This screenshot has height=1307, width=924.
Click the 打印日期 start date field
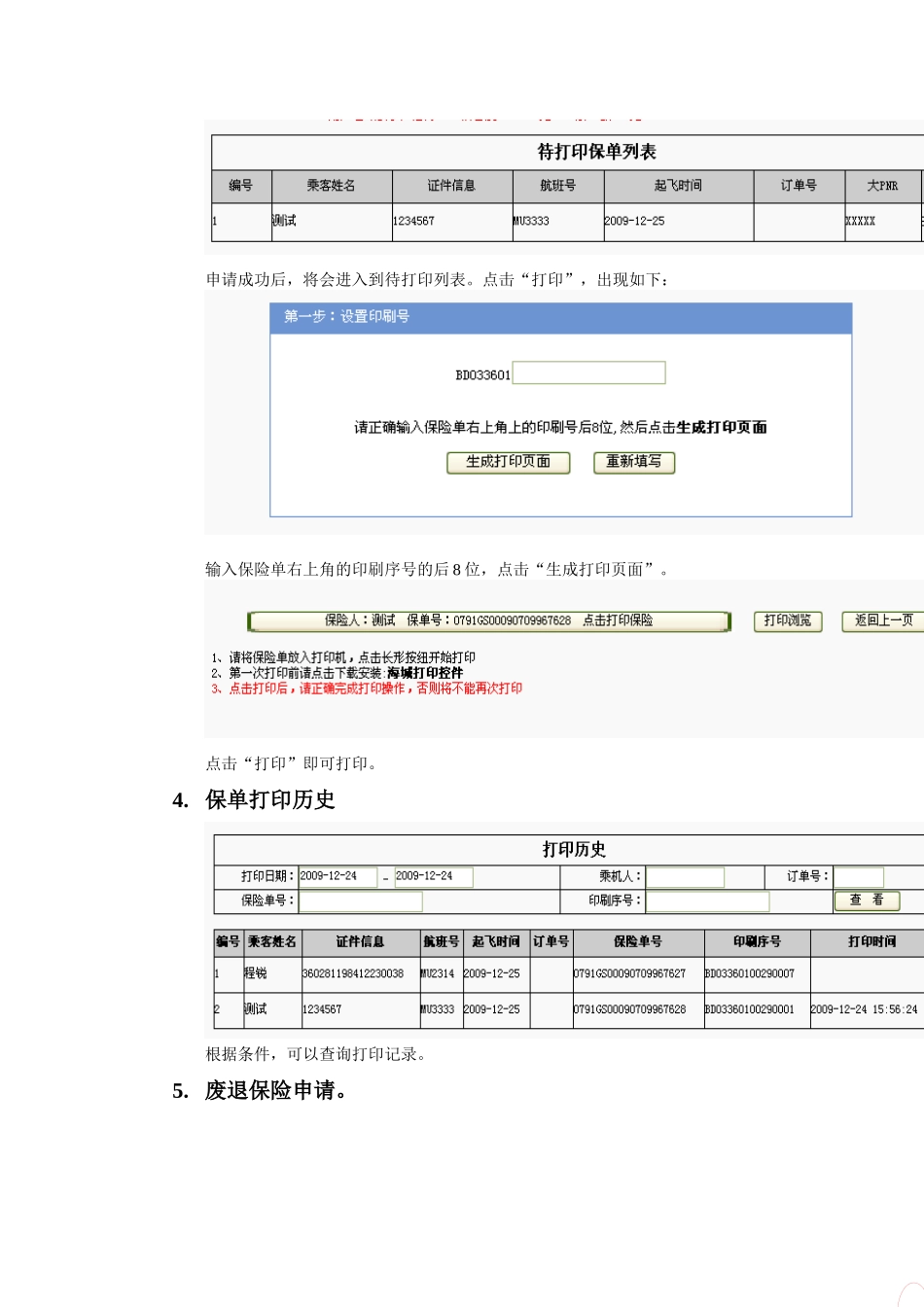click(338, 876)
